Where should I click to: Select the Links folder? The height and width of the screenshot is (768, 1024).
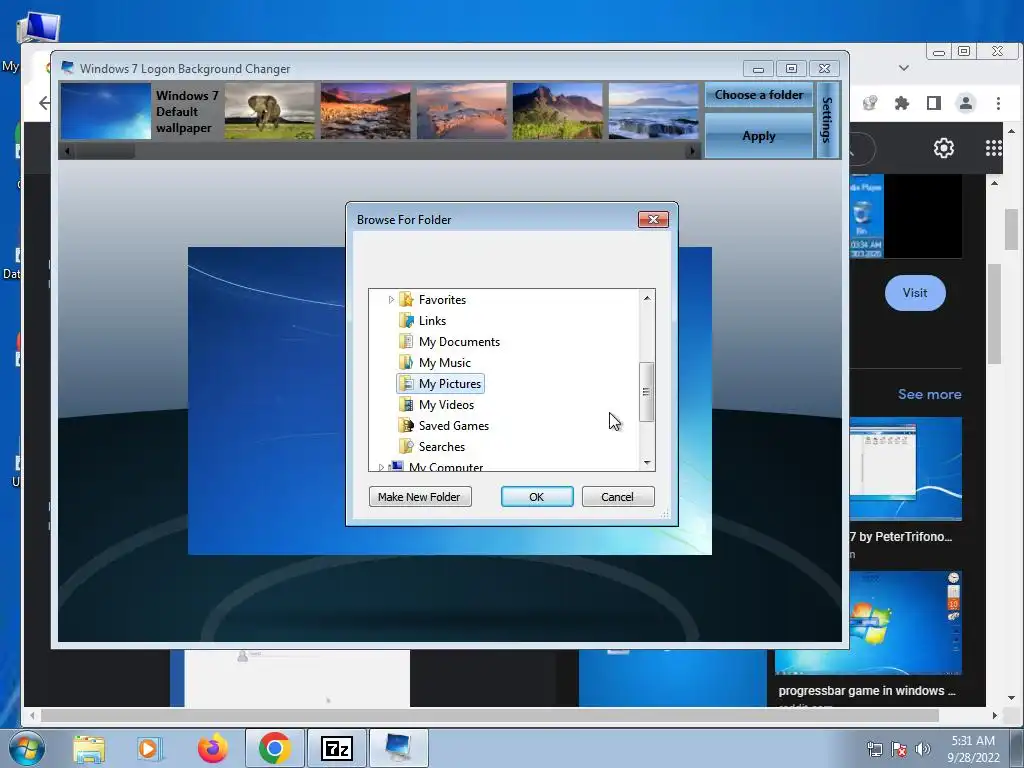(432, 321)
